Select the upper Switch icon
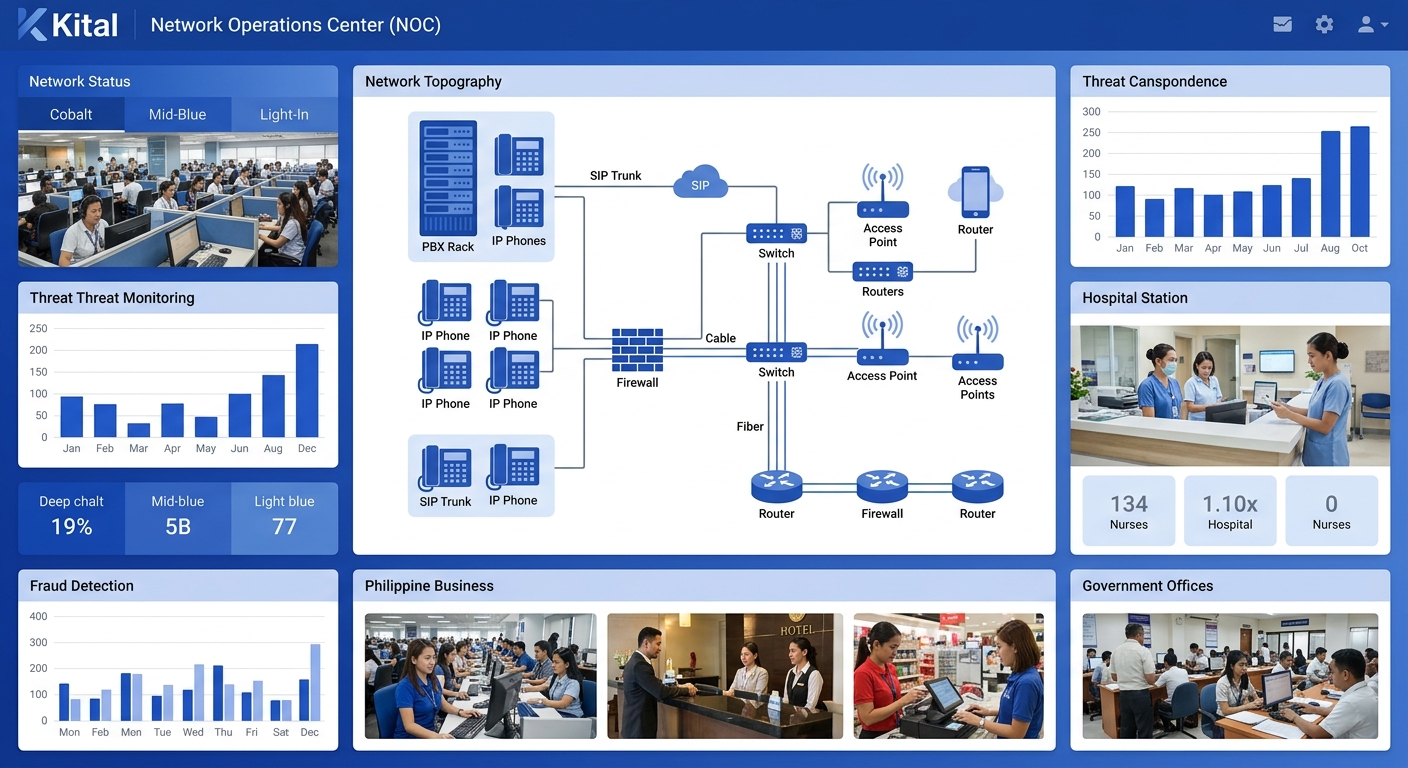The width and height of the screenshot is (1408, 768). pyautogui.click(x=776, y=234)
